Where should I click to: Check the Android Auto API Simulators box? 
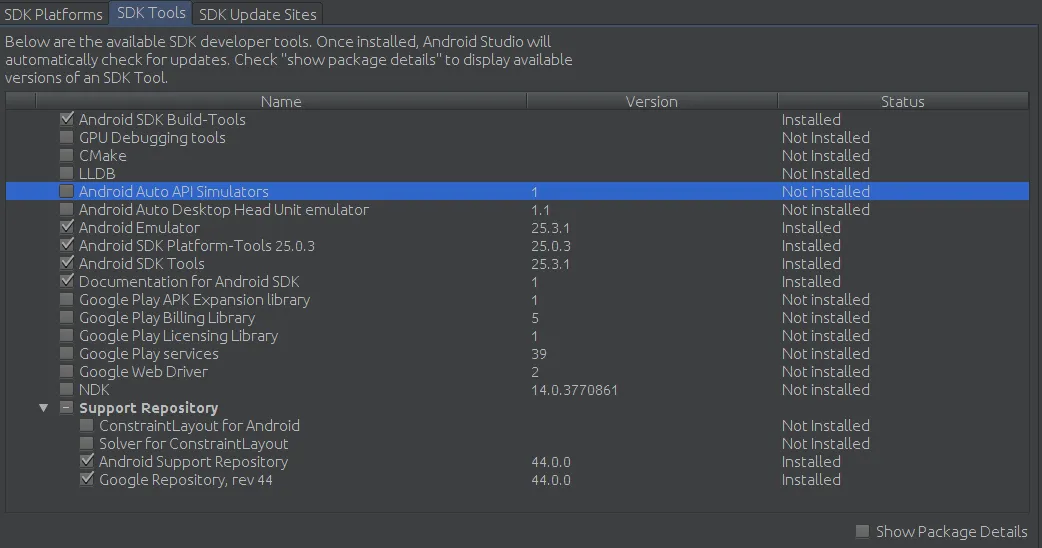[x=67, y=192]
